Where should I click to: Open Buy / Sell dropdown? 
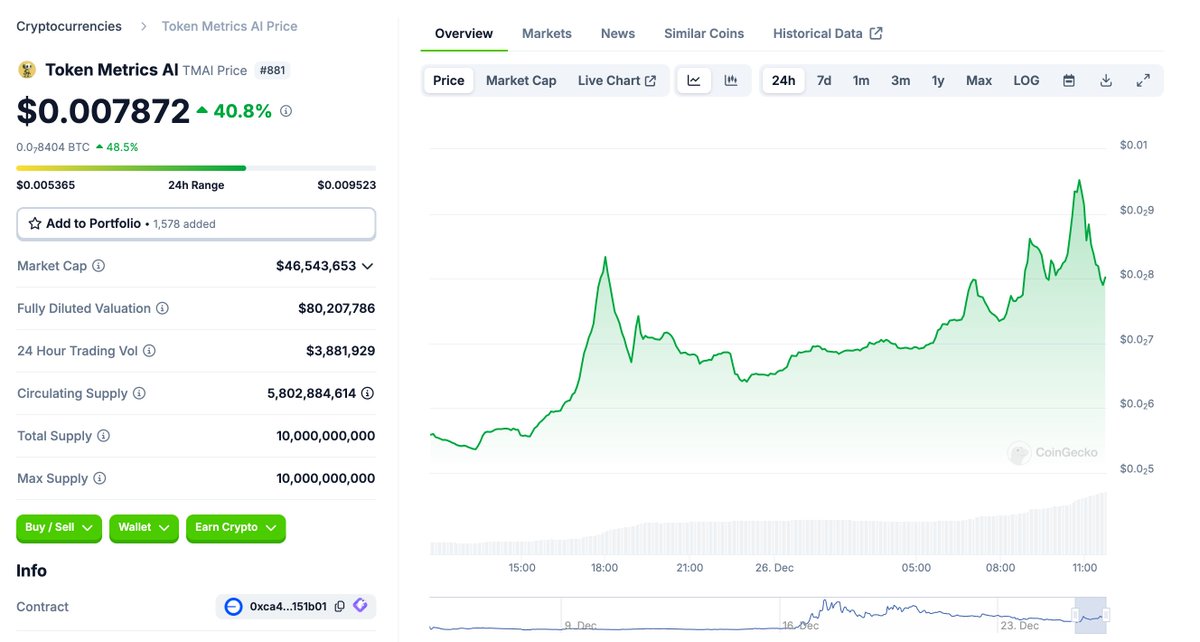(x=59, y=528)
